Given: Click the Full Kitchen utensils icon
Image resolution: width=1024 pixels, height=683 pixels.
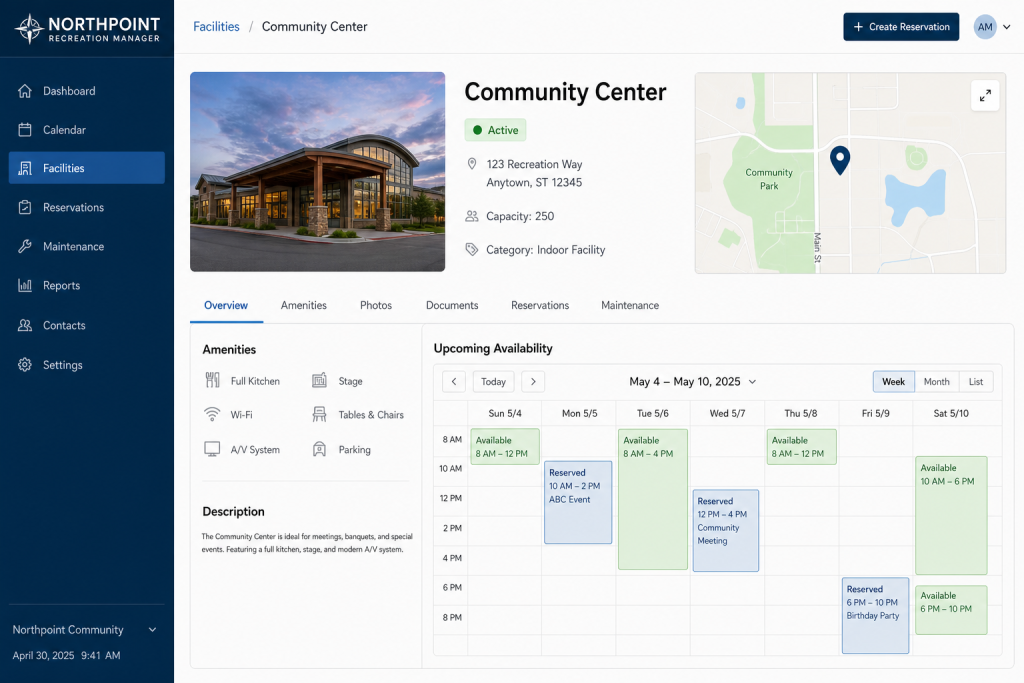Looking at the screenshot, I should [212, 380].
